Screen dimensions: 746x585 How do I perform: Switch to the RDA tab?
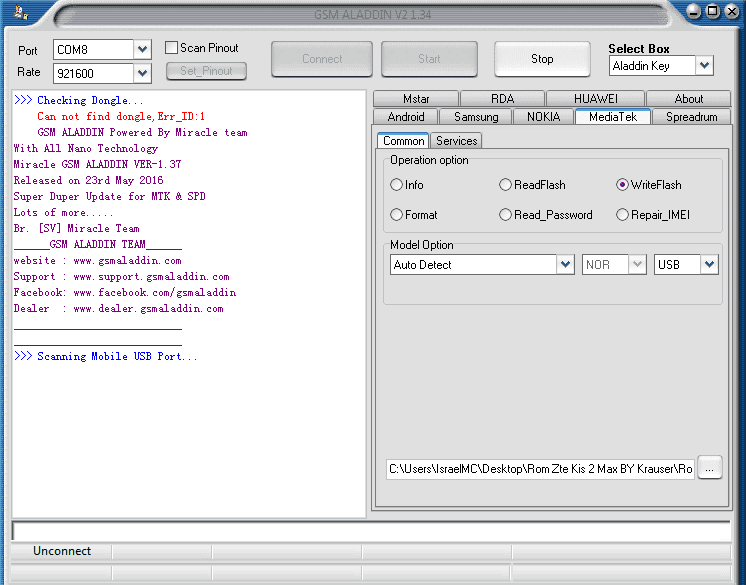coord(502,98)
